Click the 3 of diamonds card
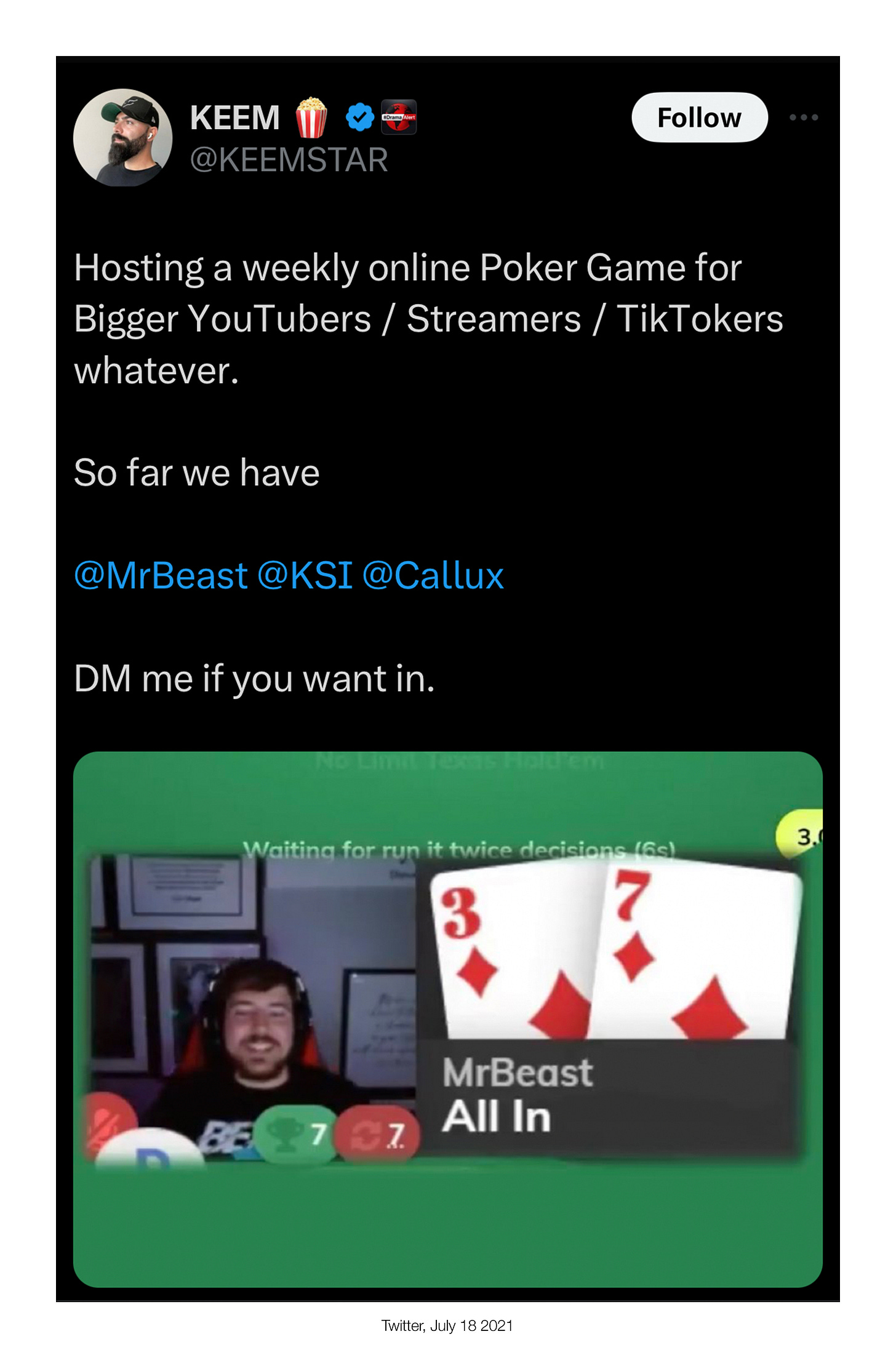Screen dimensions: 896x1358 [514, 952]
